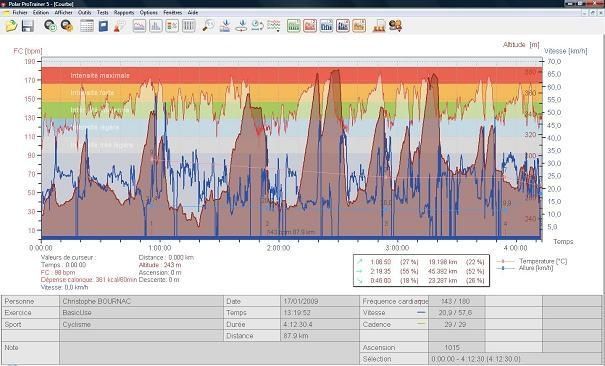Click the 1:00:00 mark on time axis
605x366 pixels.
click(x=160, y=248)
